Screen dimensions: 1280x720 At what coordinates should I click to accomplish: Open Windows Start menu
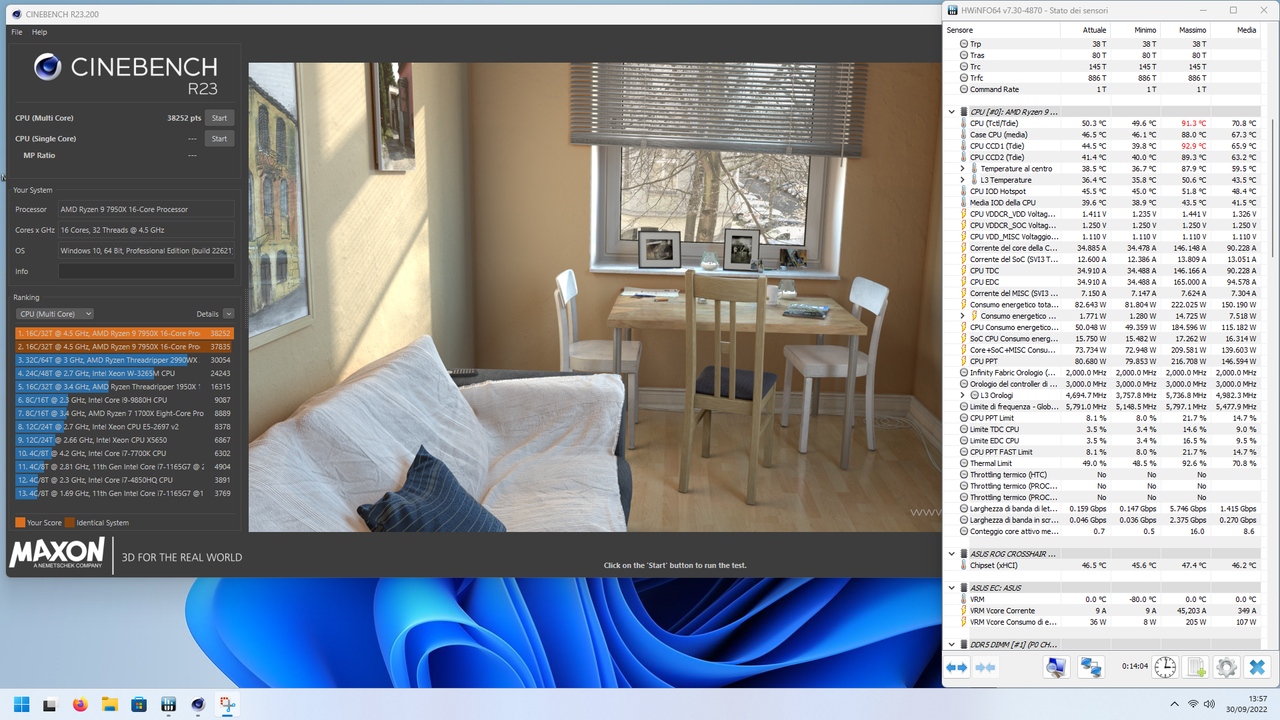(21, 704)
